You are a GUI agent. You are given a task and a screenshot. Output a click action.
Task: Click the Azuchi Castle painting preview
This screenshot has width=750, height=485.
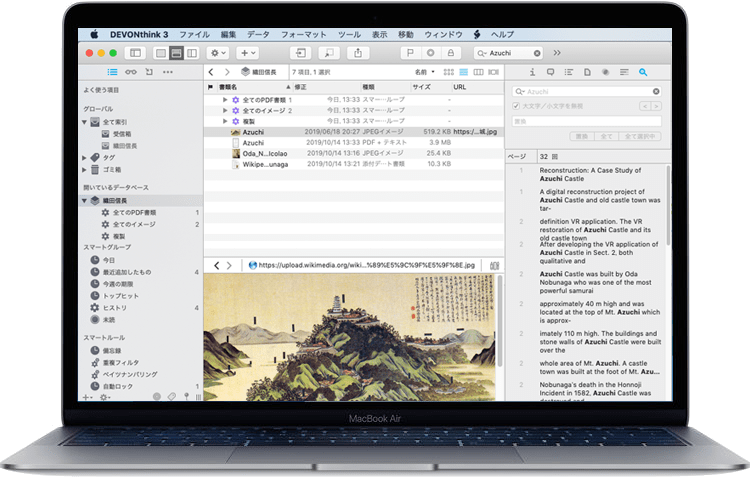coord(350,337)
